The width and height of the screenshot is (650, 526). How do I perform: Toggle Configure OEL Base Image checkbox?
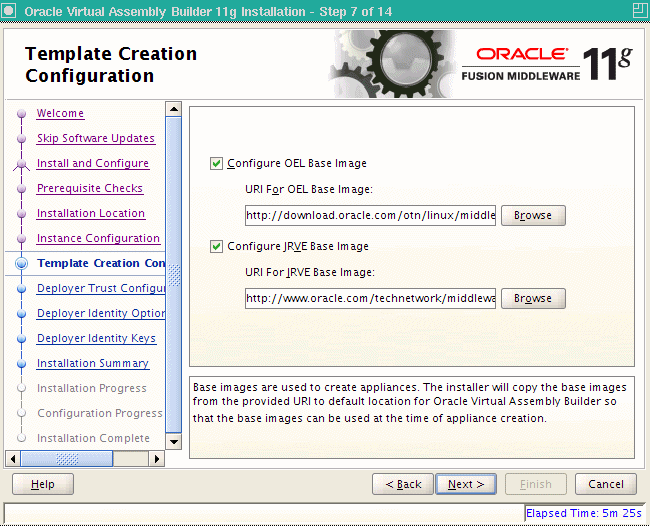click(216, 163)
